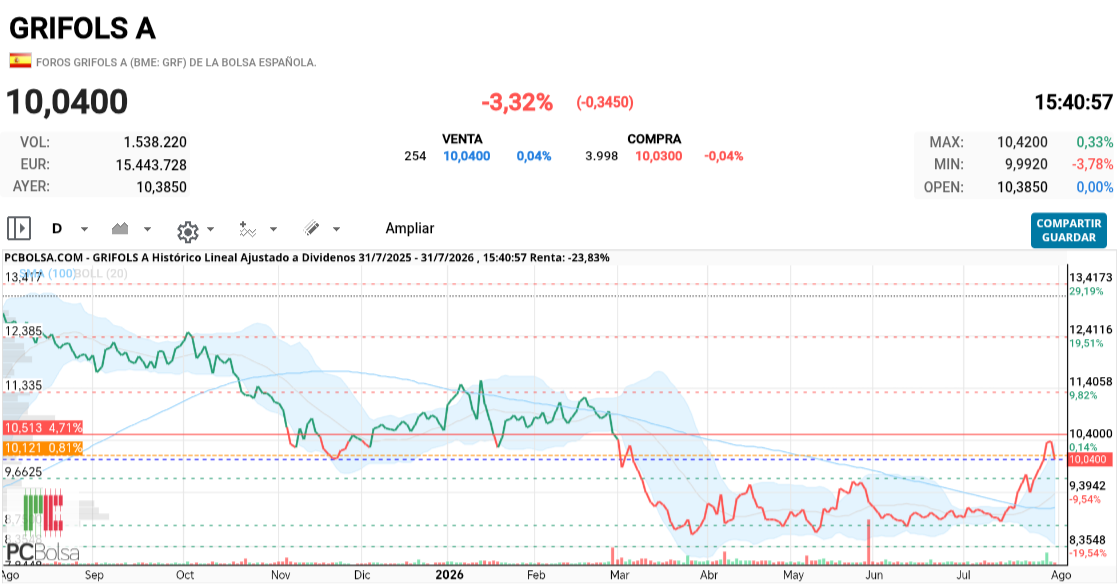Image resolution: width=1119 pixels, height=584 pixels.
Task: Click the 11,4058 right axis label
Action: tap(1090, 382)
